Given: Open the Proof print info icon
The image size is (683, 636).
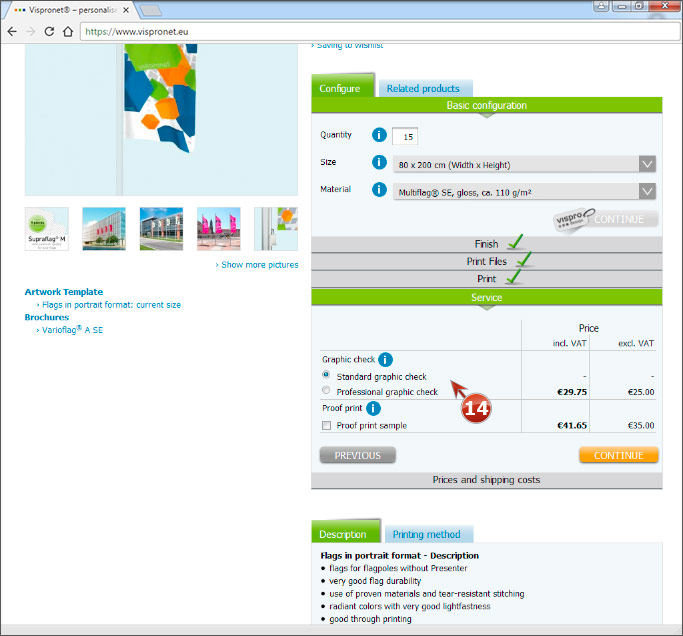Looking at the screenshot, I should pos(373,409).
